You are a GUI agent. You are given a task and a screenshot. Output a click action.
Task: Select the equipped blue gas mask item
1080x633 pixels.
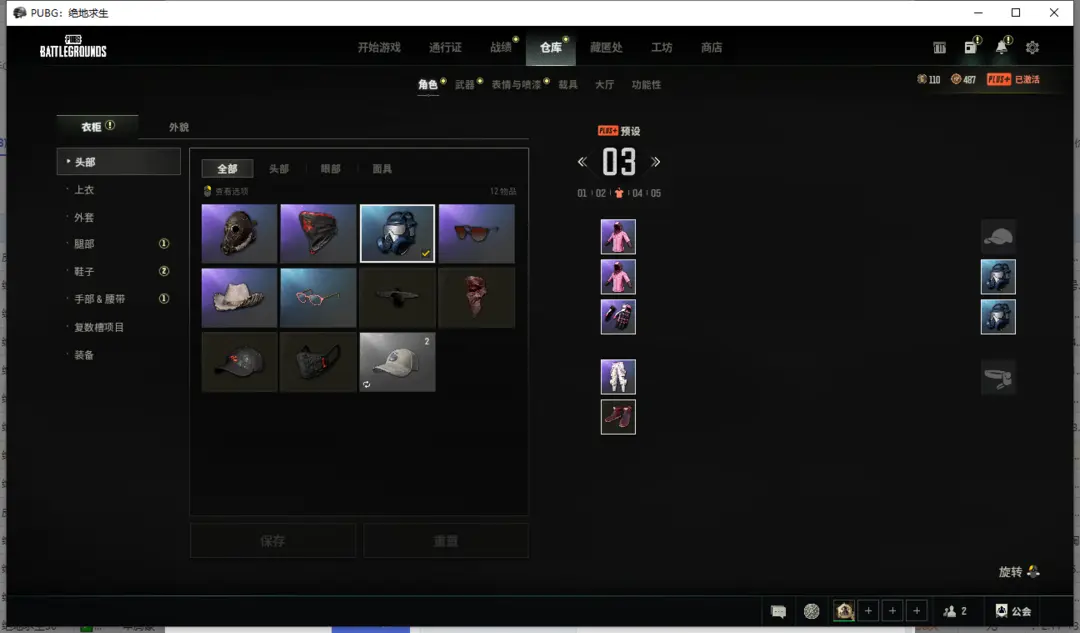coord(397,234)
